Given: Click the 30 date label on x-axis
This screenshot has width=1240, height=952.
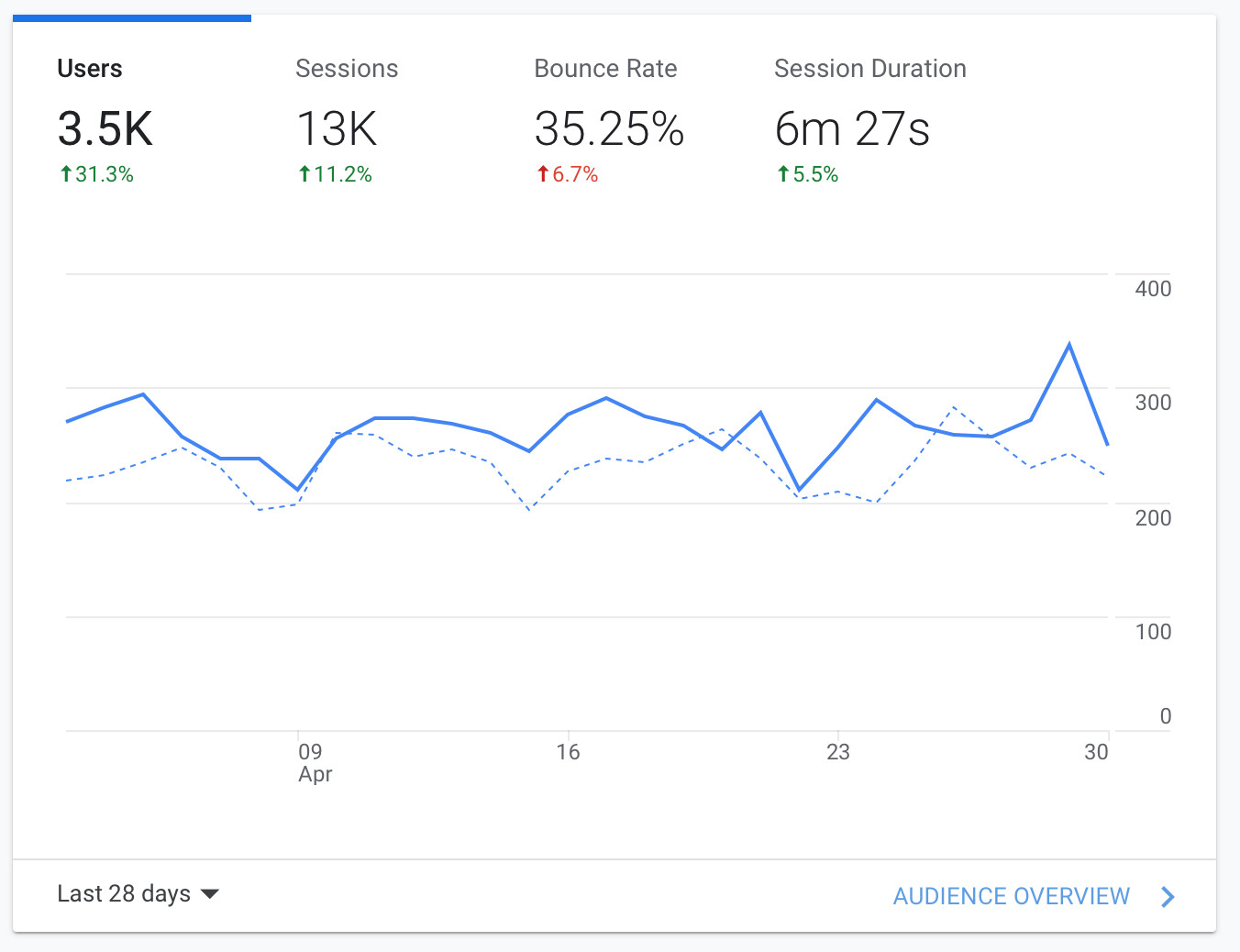Looking at the screenshot, I should click(1096, 752).
